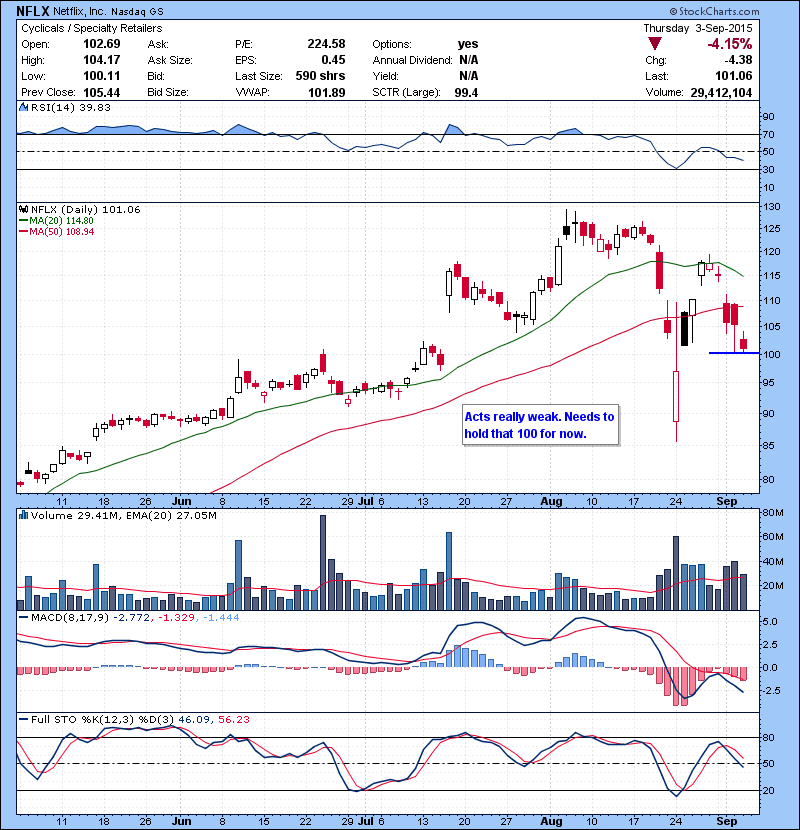Select the Last price 101.06 in the header

[734, 76]
